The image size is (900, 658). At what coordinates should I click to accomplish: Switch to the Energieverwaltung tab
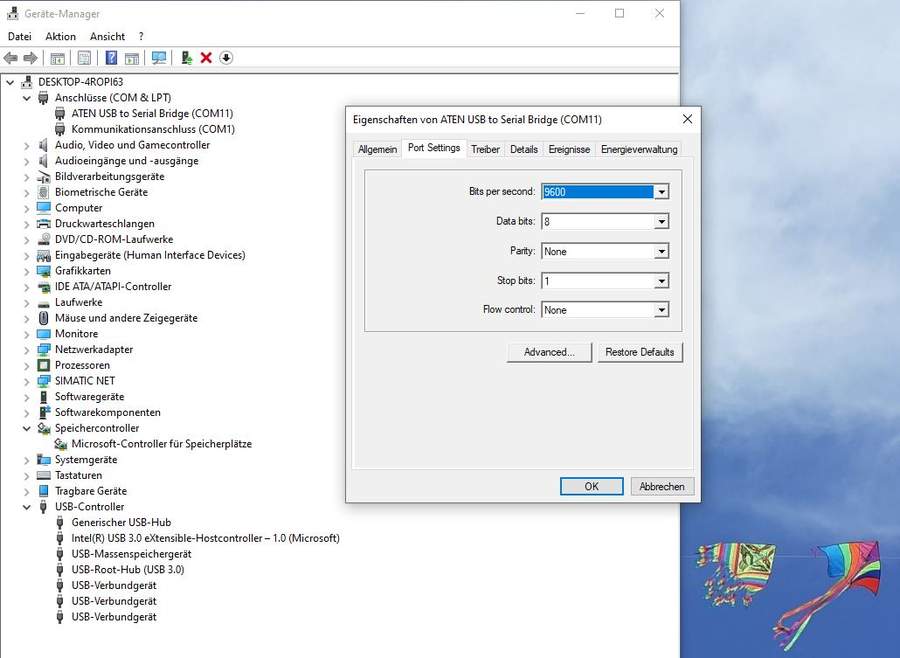click(x=639, y=149)
